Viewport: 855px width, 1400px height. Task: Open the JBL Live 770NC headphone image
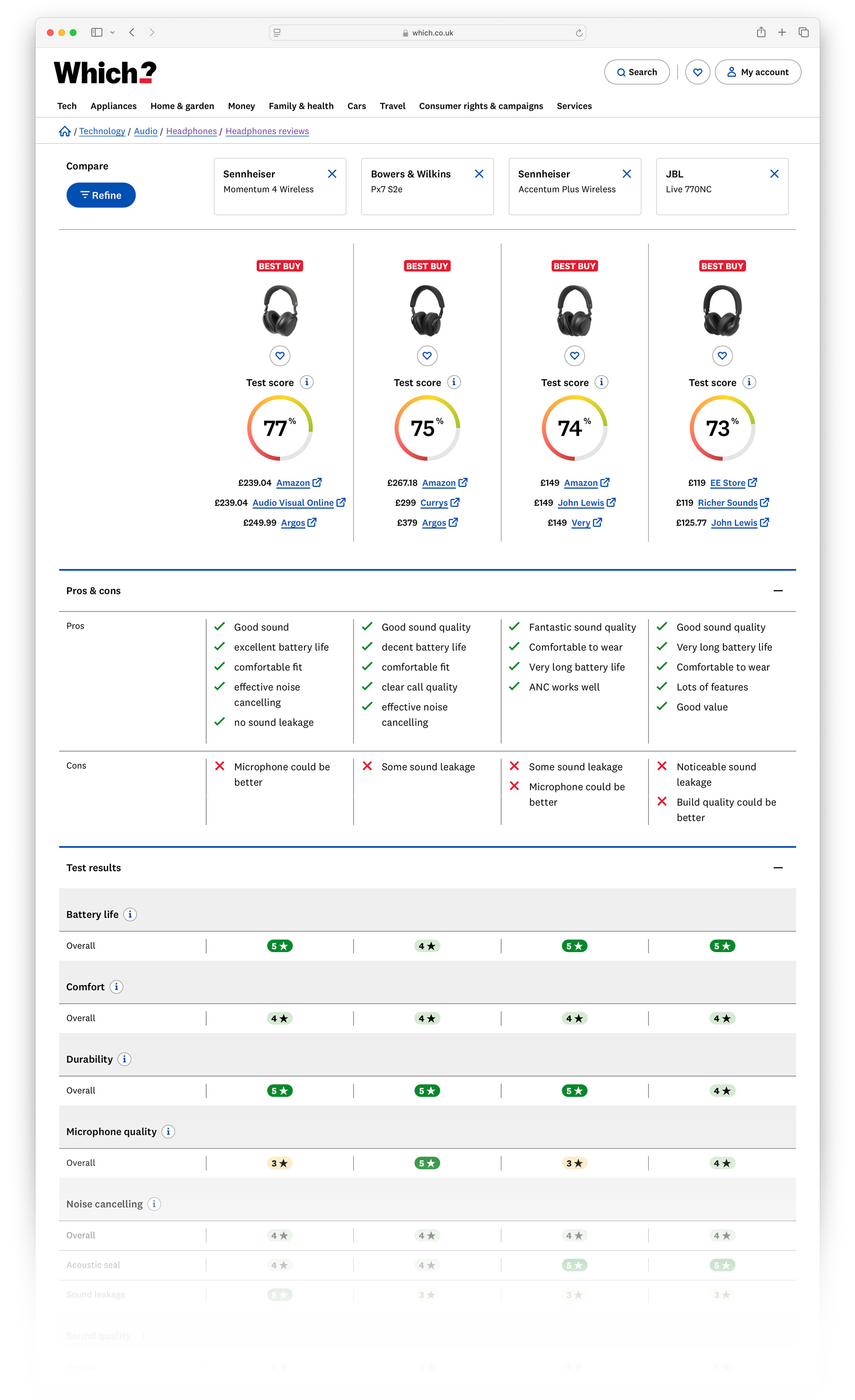click(x=722, y=311)
